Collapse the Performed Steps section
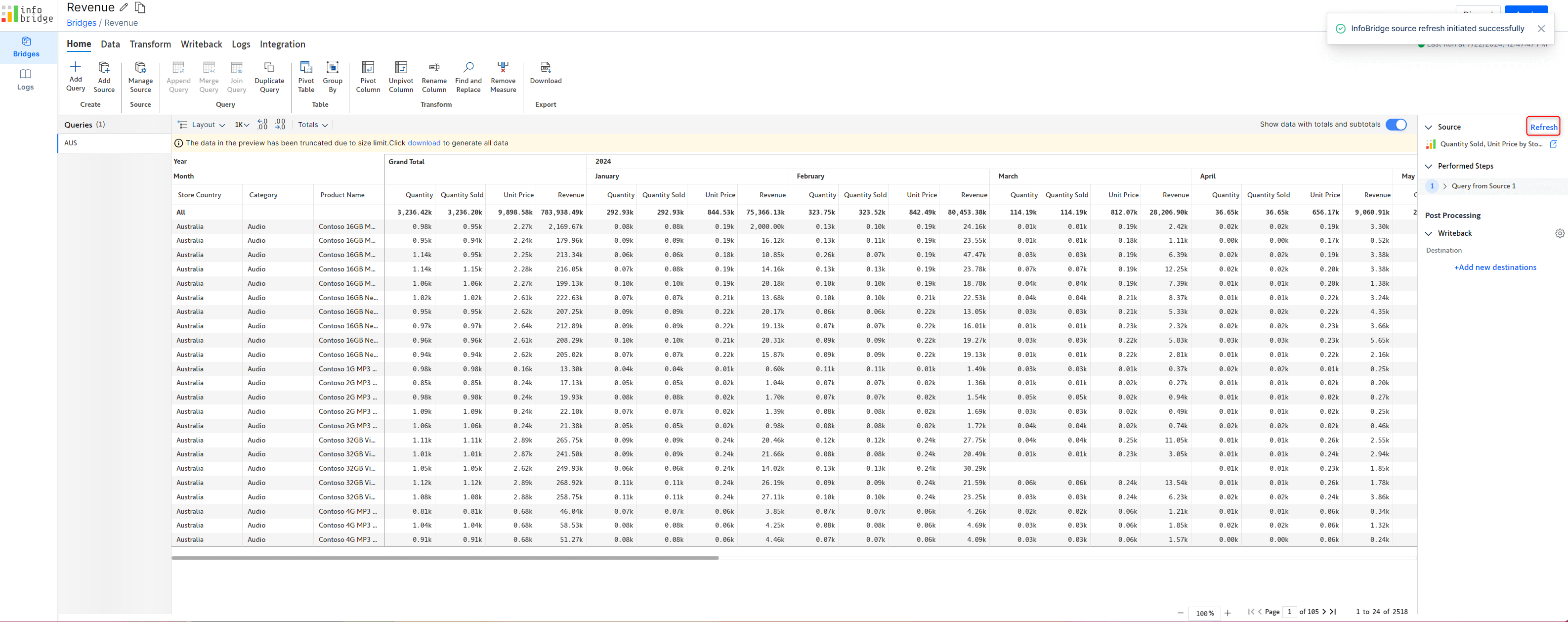This screenshot has width=1568, height=622. [1429, 166]
